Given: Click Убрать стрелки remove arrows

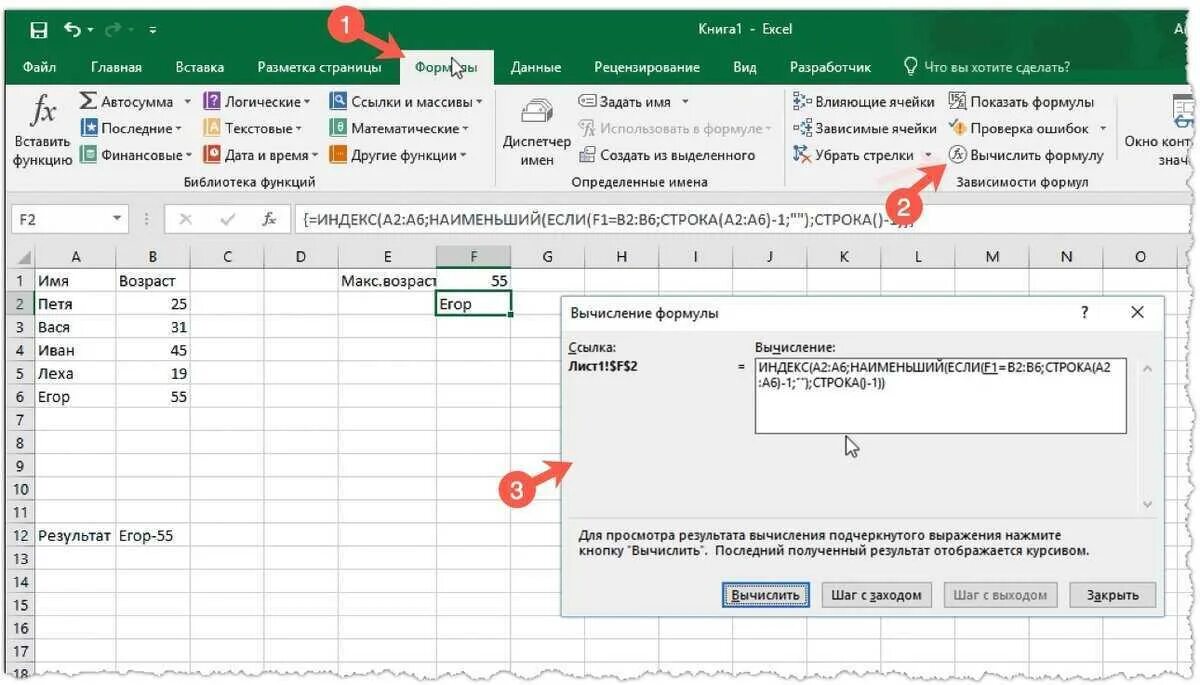Looking at the screenshot, I should [x=854, y=155].
